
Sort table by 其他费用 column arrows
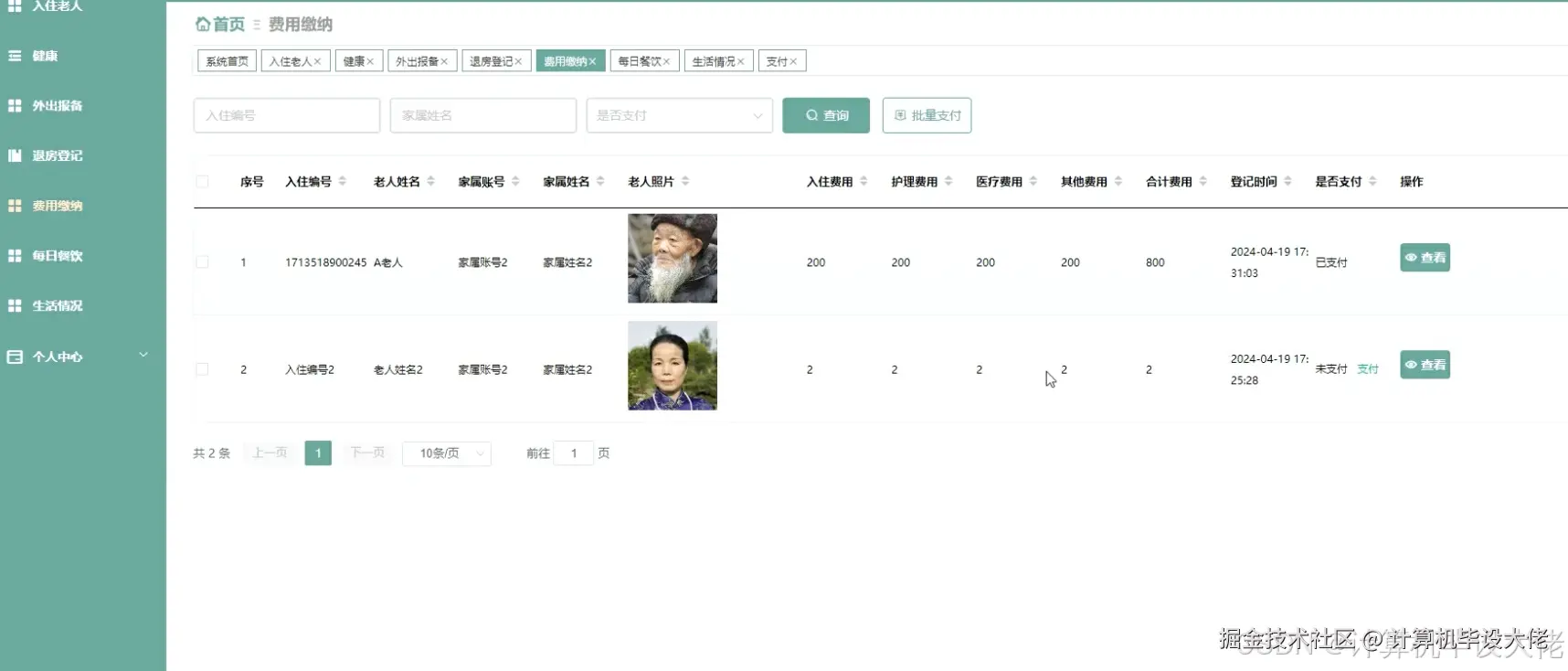pos(1118,181)
